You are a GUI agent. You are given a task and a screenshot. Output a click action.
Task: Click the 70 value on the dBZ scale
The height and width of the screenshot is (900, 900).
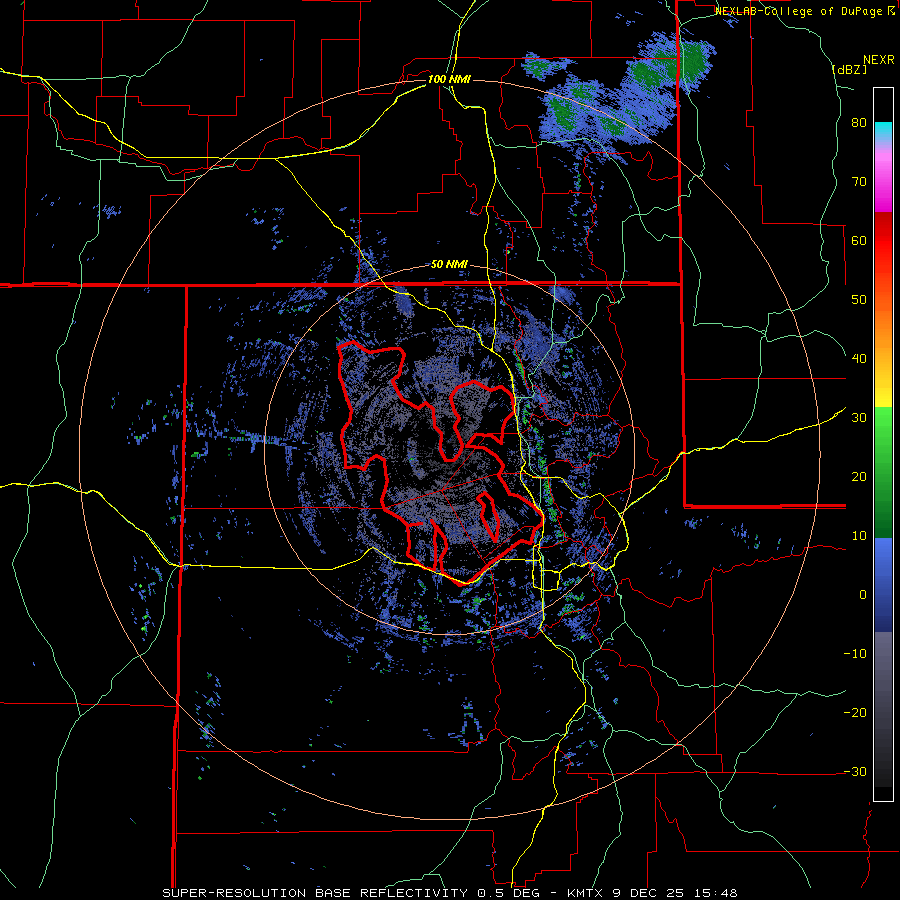(x=859, y=181)
